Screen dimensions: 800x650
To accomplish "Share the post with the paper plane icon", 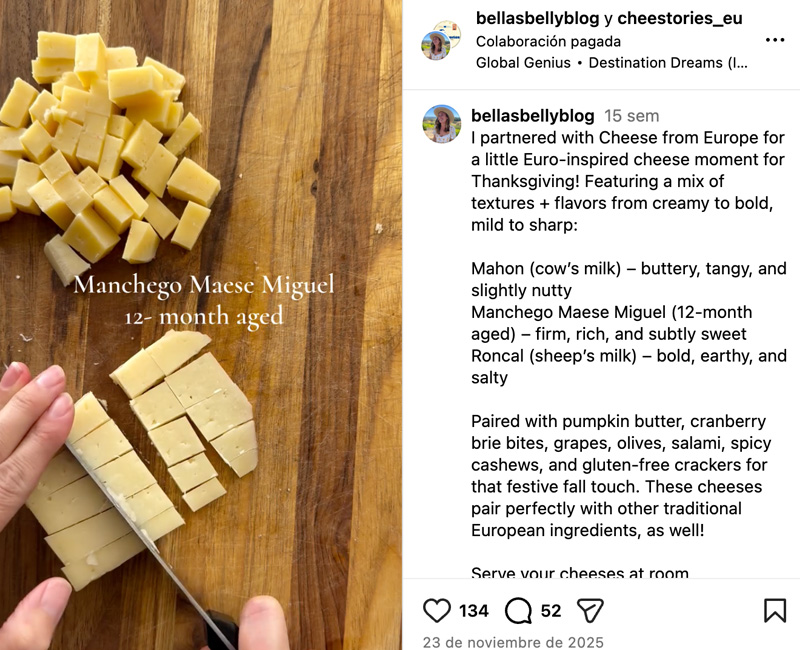I will point(591,610).
